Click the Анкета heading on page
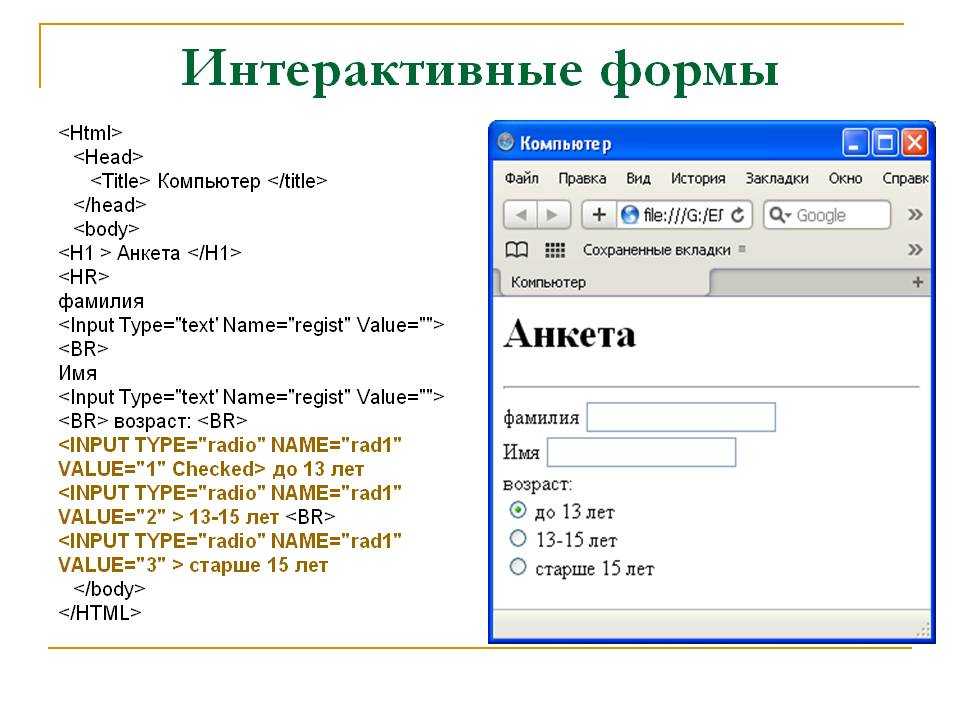Screen dimensions: 960x720 point(569,334)
